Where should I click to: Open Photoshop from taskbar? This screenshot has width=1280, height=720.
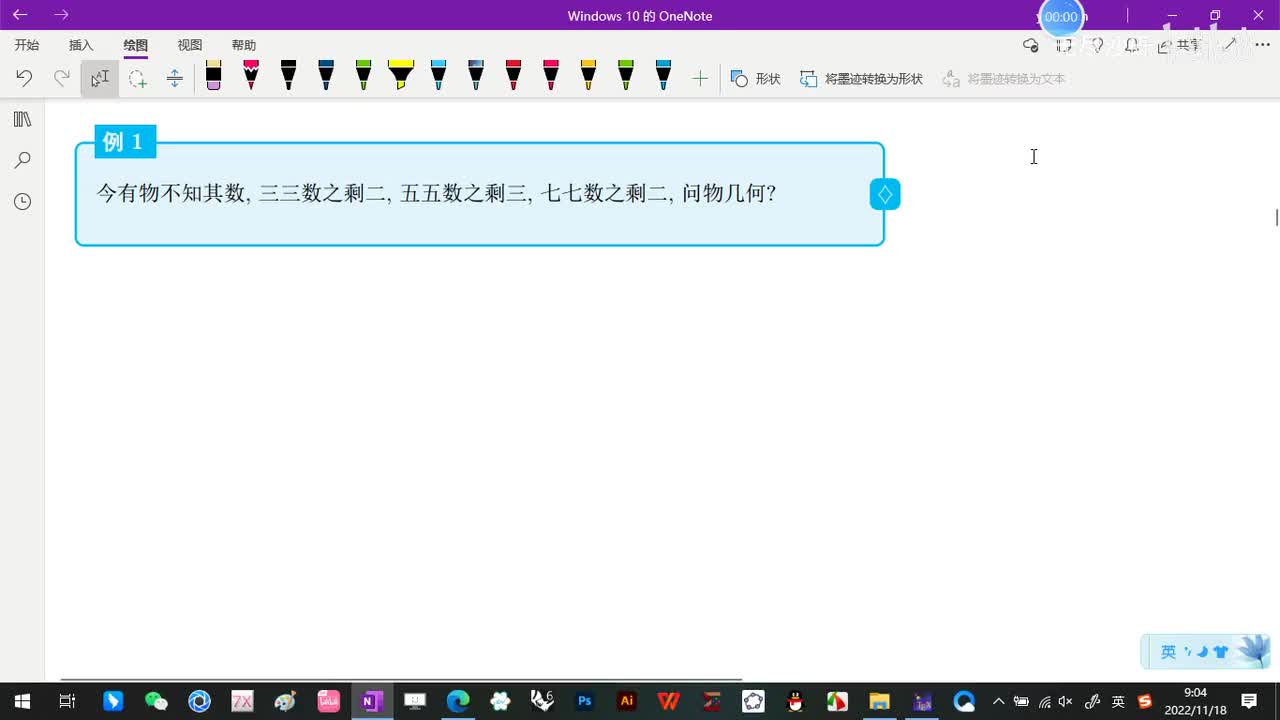(x=585, y=701)
